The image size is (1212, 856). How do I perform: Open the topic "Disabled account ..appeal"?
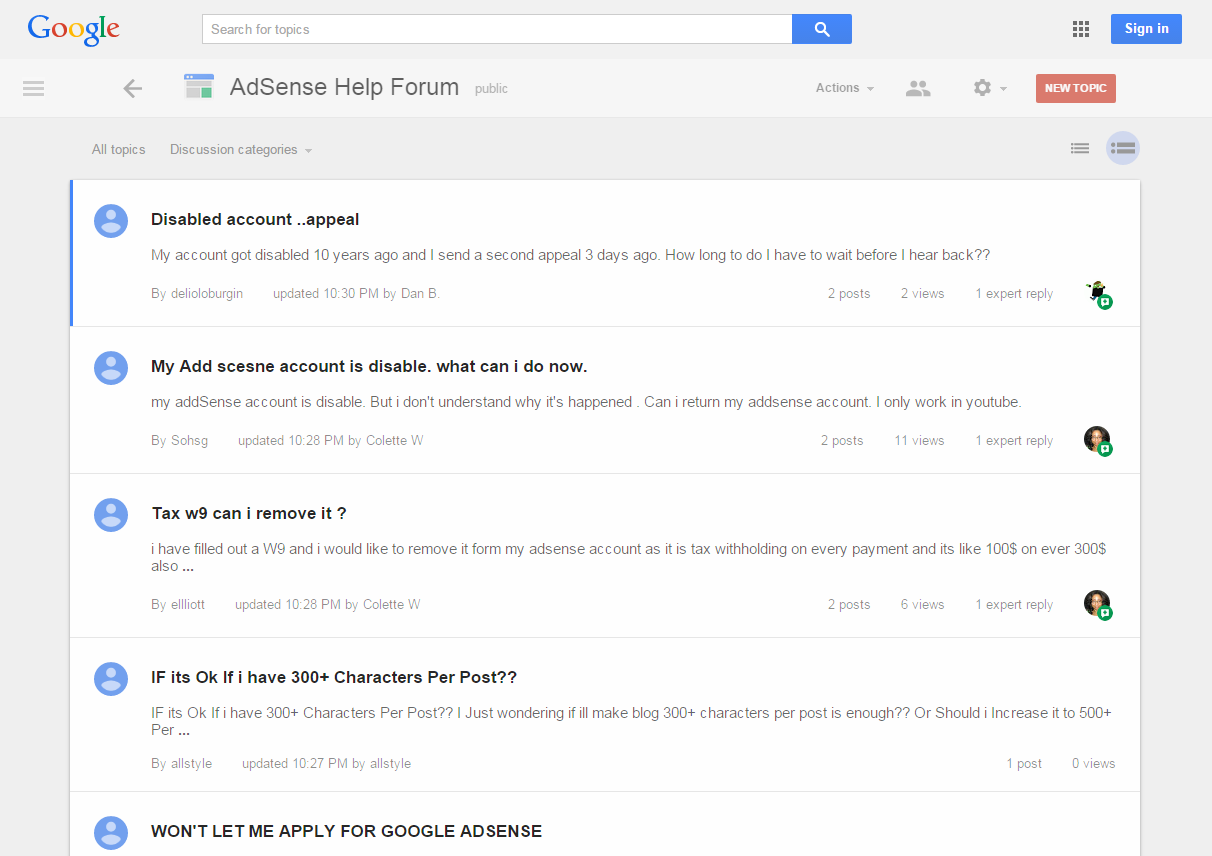pos(255,219)
